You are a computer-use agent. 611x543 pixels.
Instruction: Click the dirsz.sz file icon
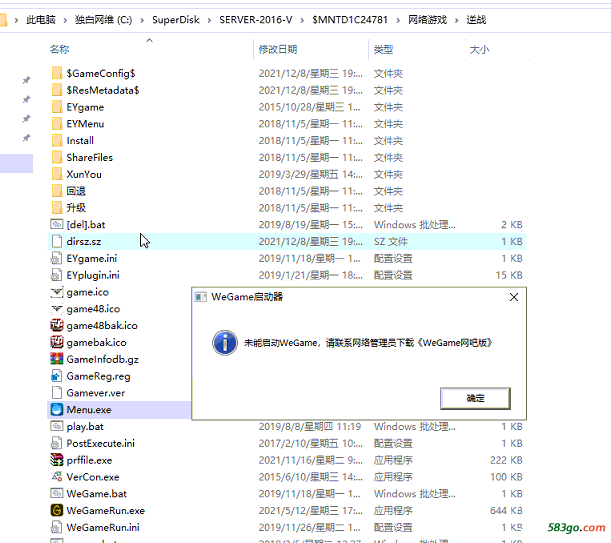pyautogui.click(x=57, y=241)
